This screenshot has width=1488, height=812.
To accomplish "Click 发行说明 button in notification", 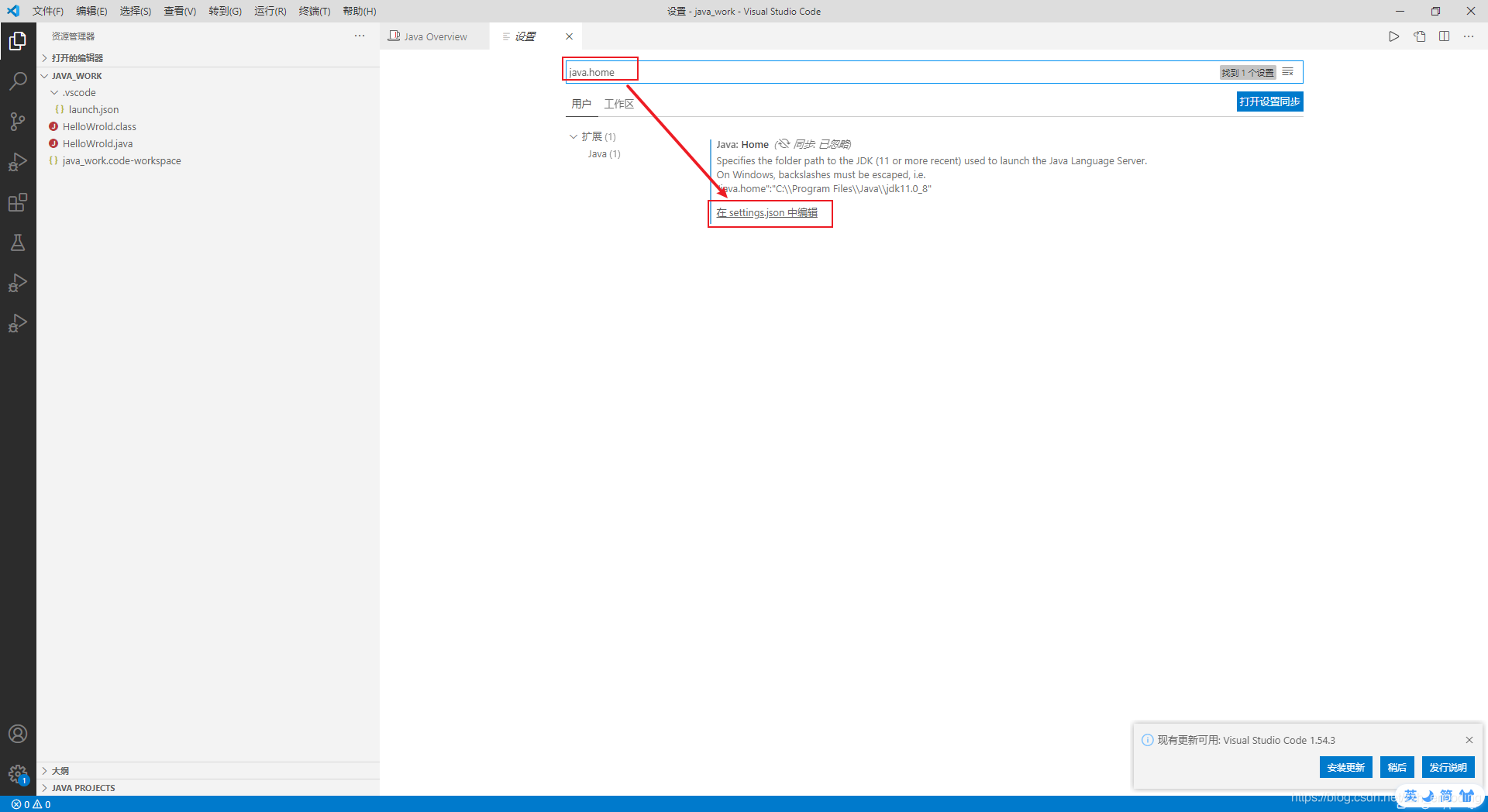I will coord(1448,767).
